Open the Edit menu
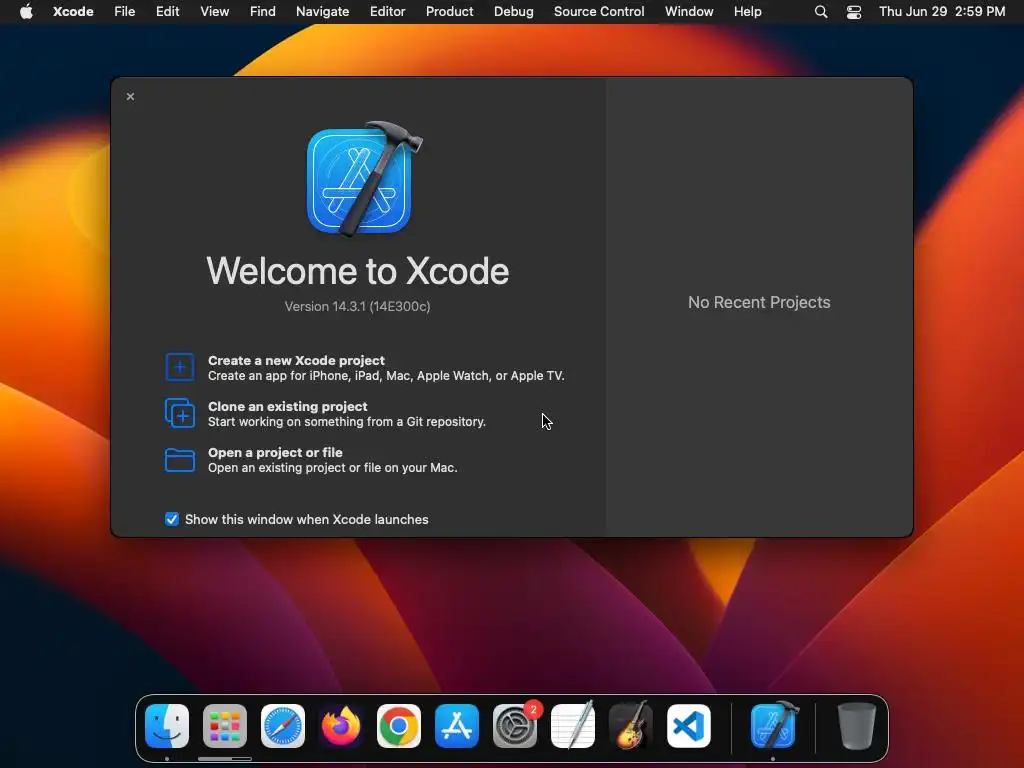 coord(168,11)
